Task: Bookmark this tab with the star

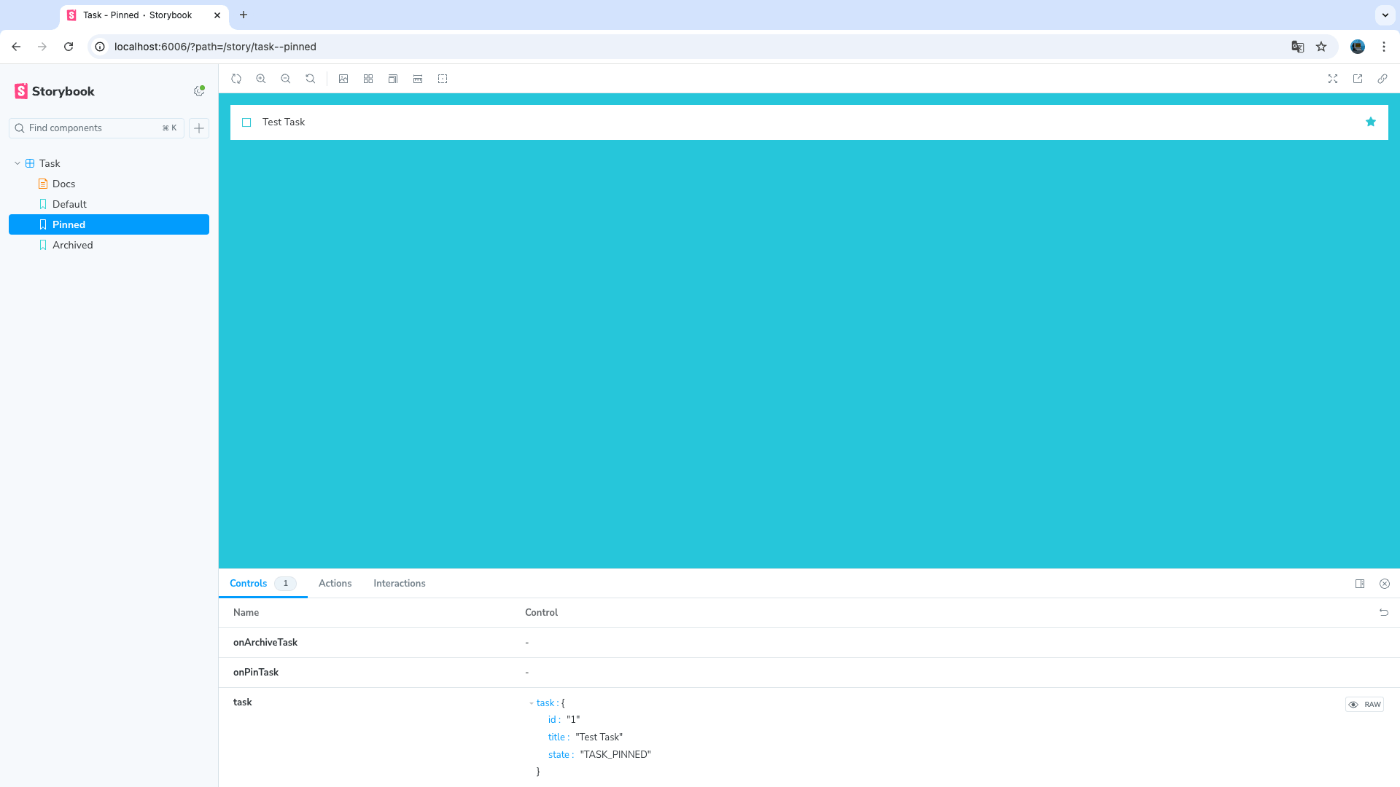Action: click(1321, 46)
